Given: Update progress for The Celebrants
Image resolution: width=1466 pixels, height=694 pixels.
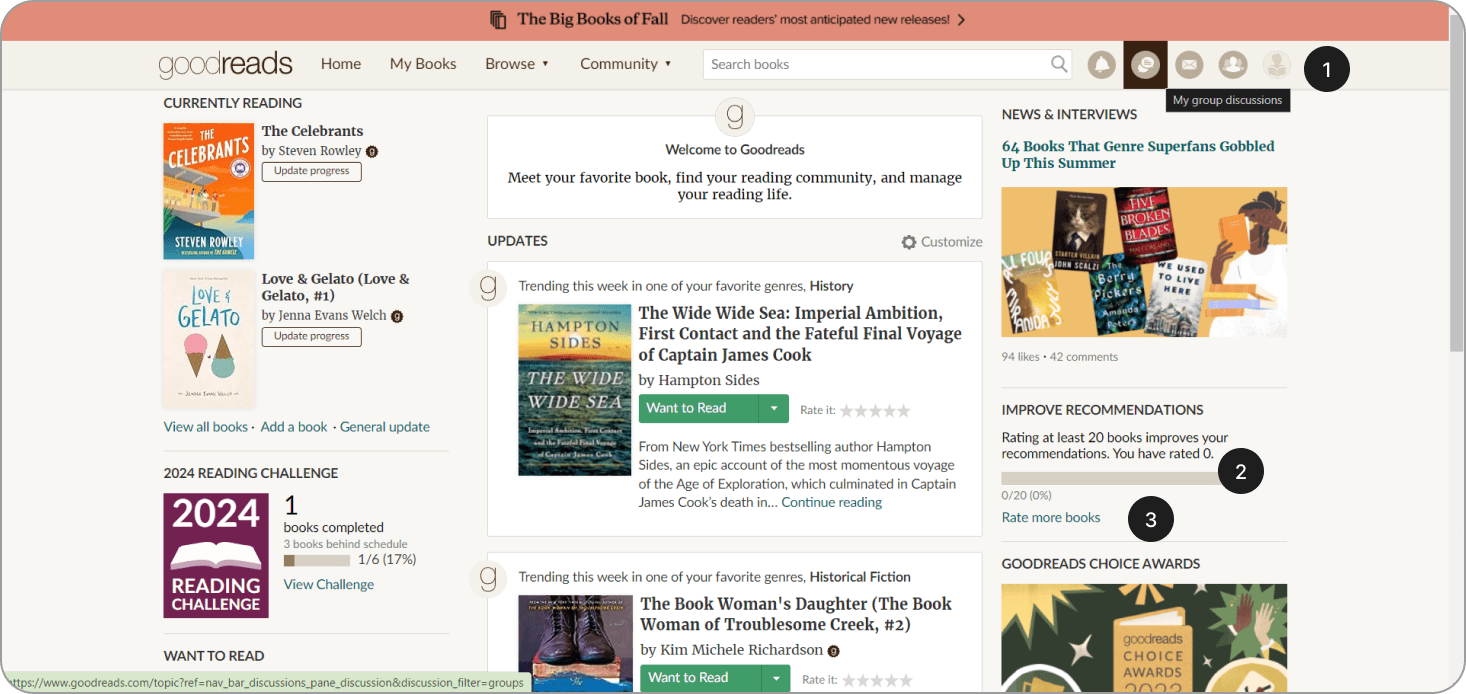Looking at the screenshot, I should pos(312,171).
